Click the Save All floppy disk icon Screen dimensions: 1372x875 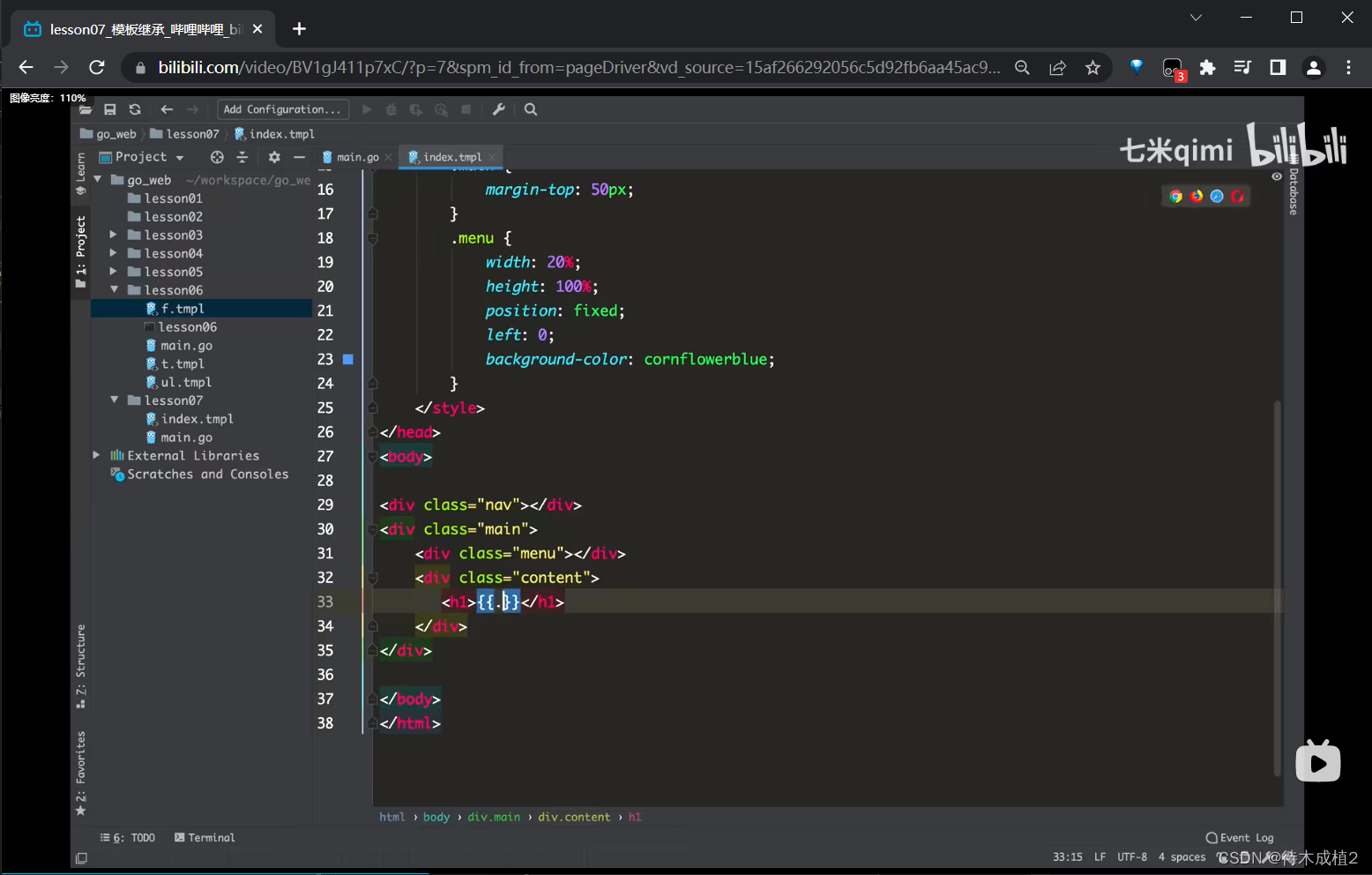pos(110,109)
